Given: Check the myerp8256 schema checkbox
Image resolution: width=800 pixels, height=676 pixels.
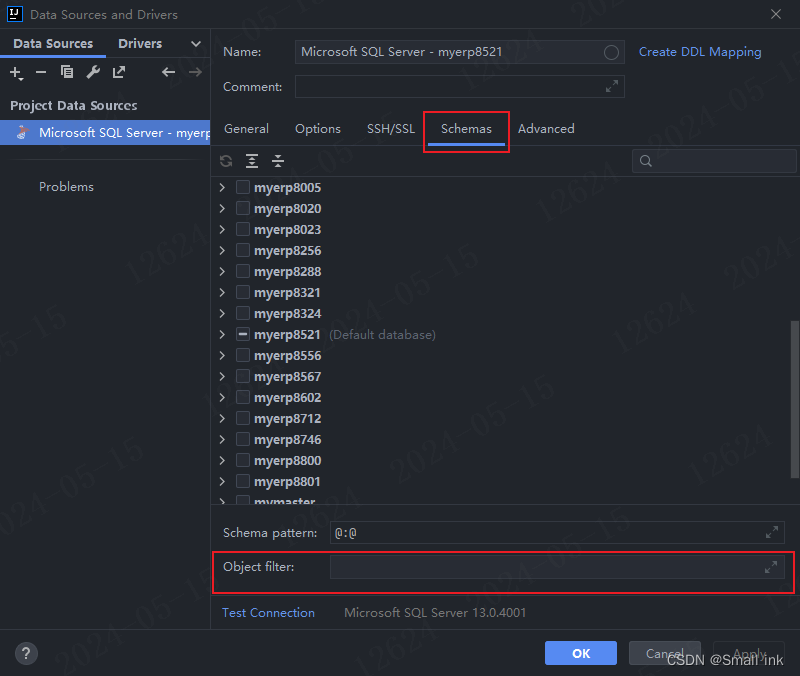Looking at the screenshot, I should [243, 250].
